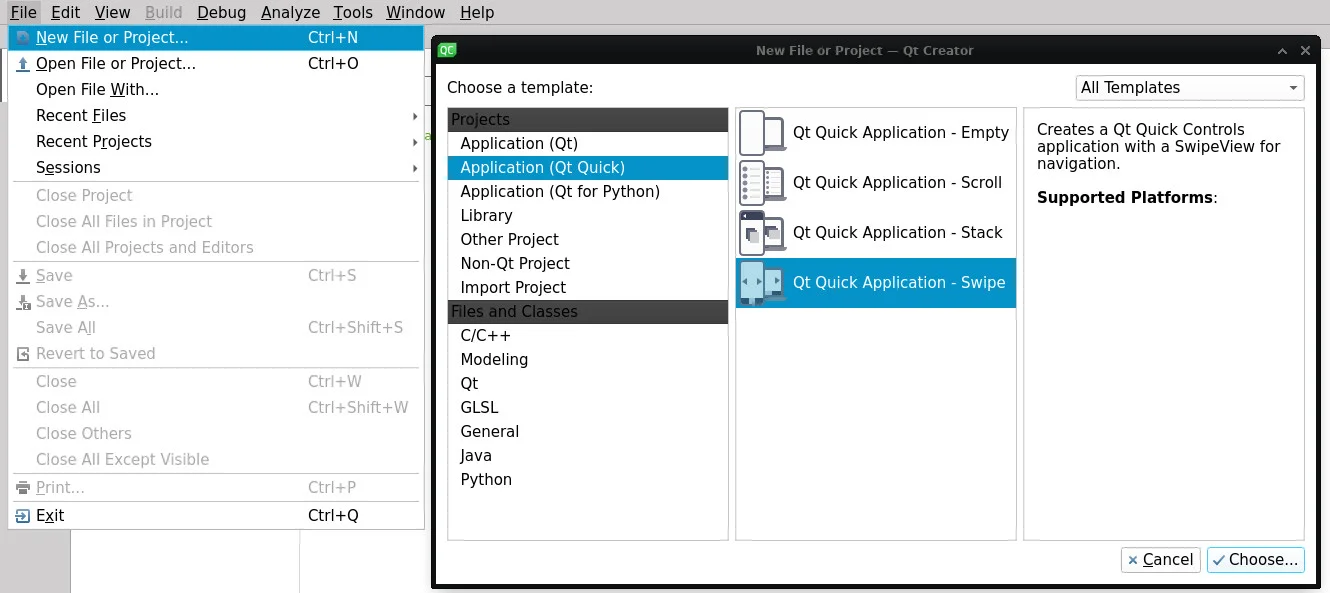
Task: Click the New File or Project menu icon
Action: tap(23, 38)
